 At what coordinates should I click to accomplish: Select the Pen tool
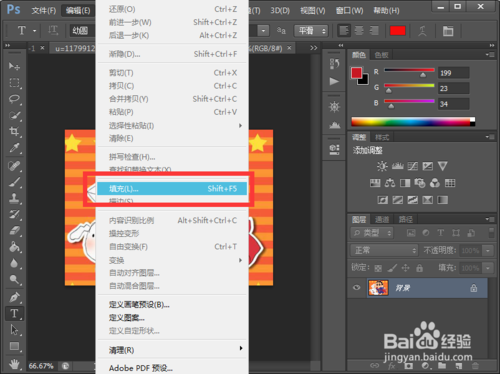pos(14,297)
